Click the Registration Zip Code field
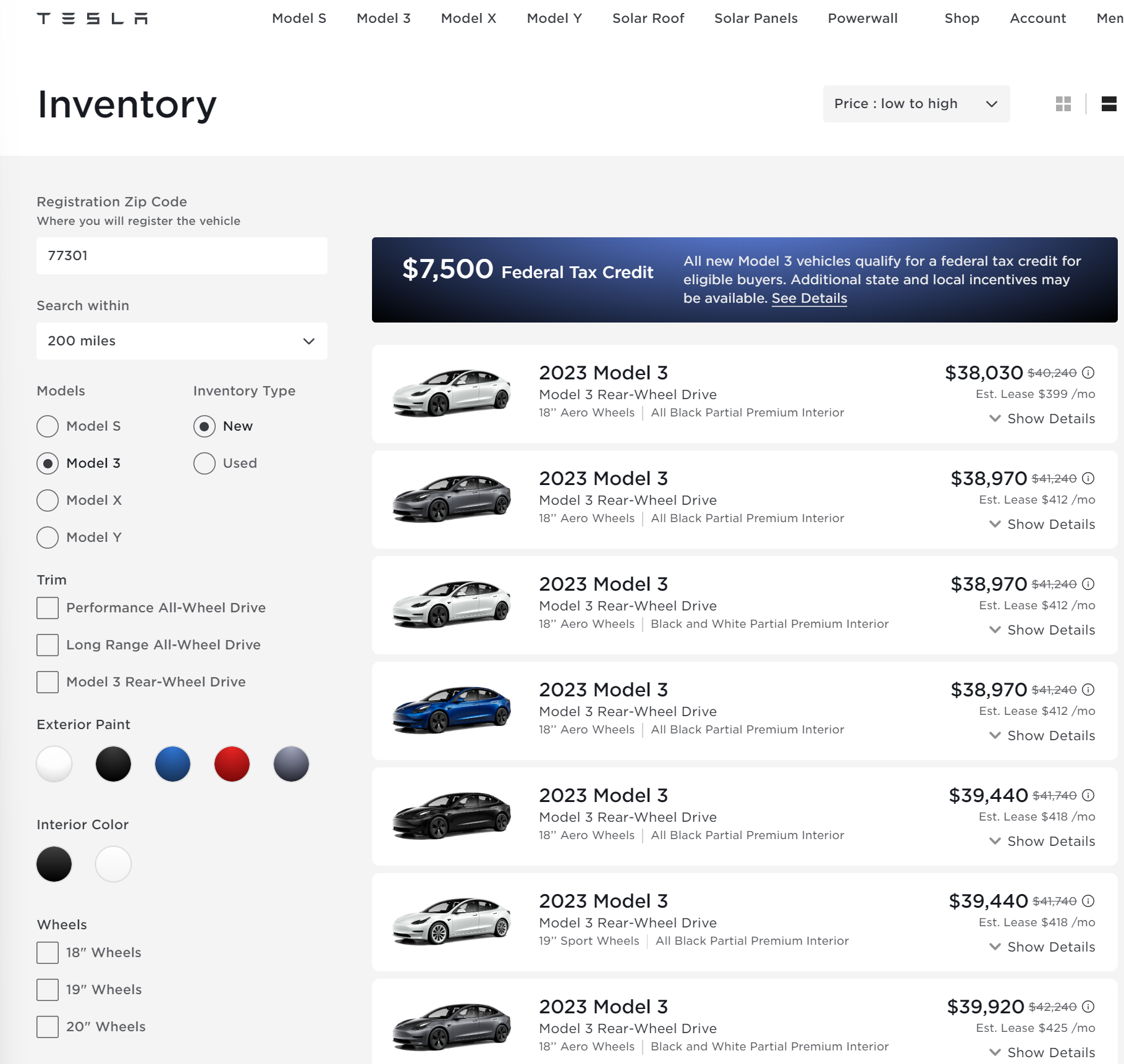 (x=182, y=256)
